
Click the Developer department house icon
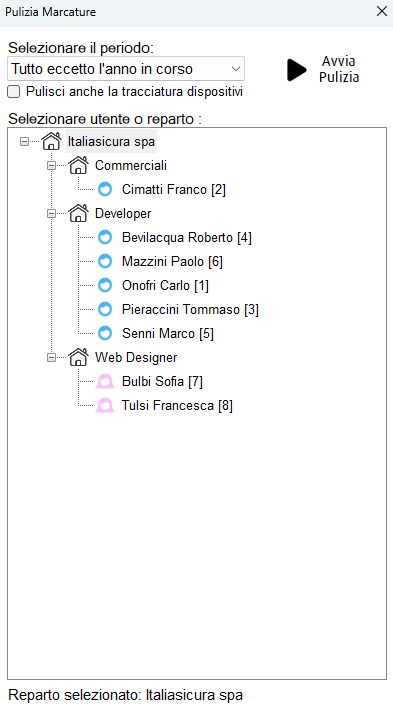78,213
